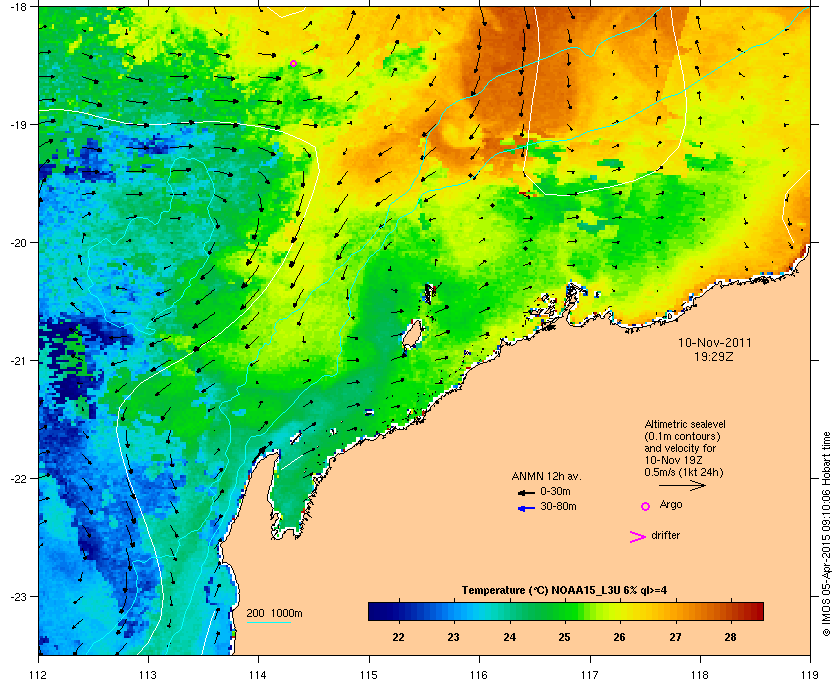Viewport: 840px width, 680px height.
Task: Click the '200 1000m' bathymetry label
Action: (x=274, y=614)
